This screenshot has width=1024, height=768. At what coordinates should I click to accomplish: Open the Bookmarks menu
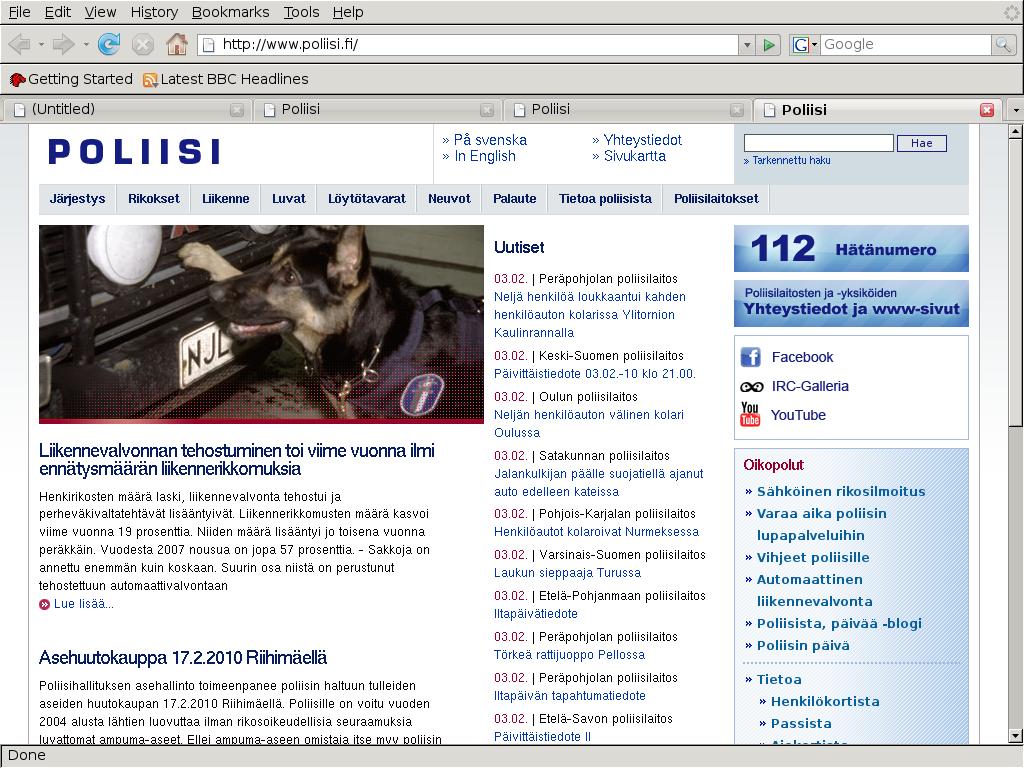[x=231, y=12]
